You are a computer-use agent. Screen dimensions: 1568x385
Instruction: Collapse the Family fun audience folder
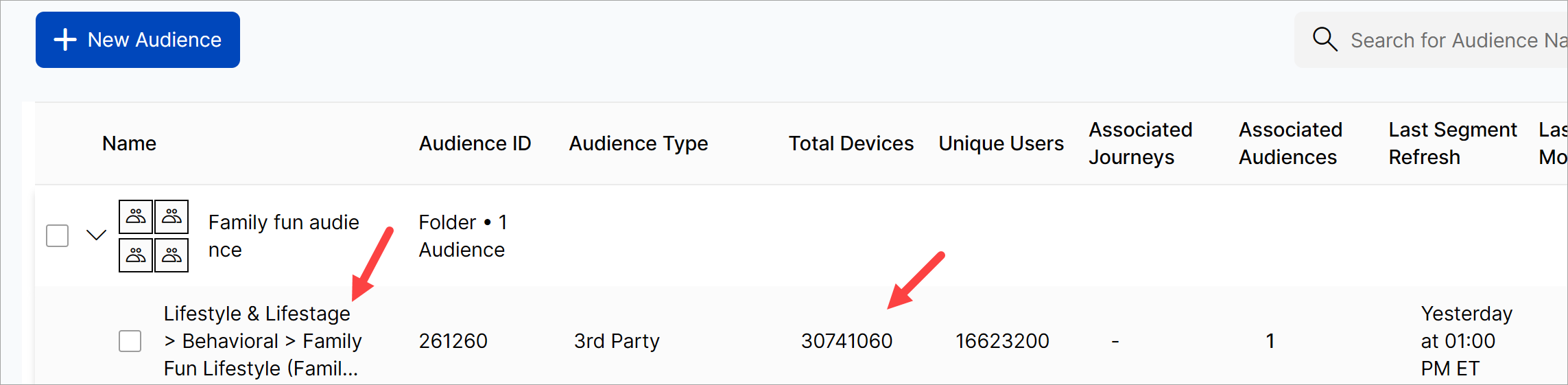tap(97, 235)
